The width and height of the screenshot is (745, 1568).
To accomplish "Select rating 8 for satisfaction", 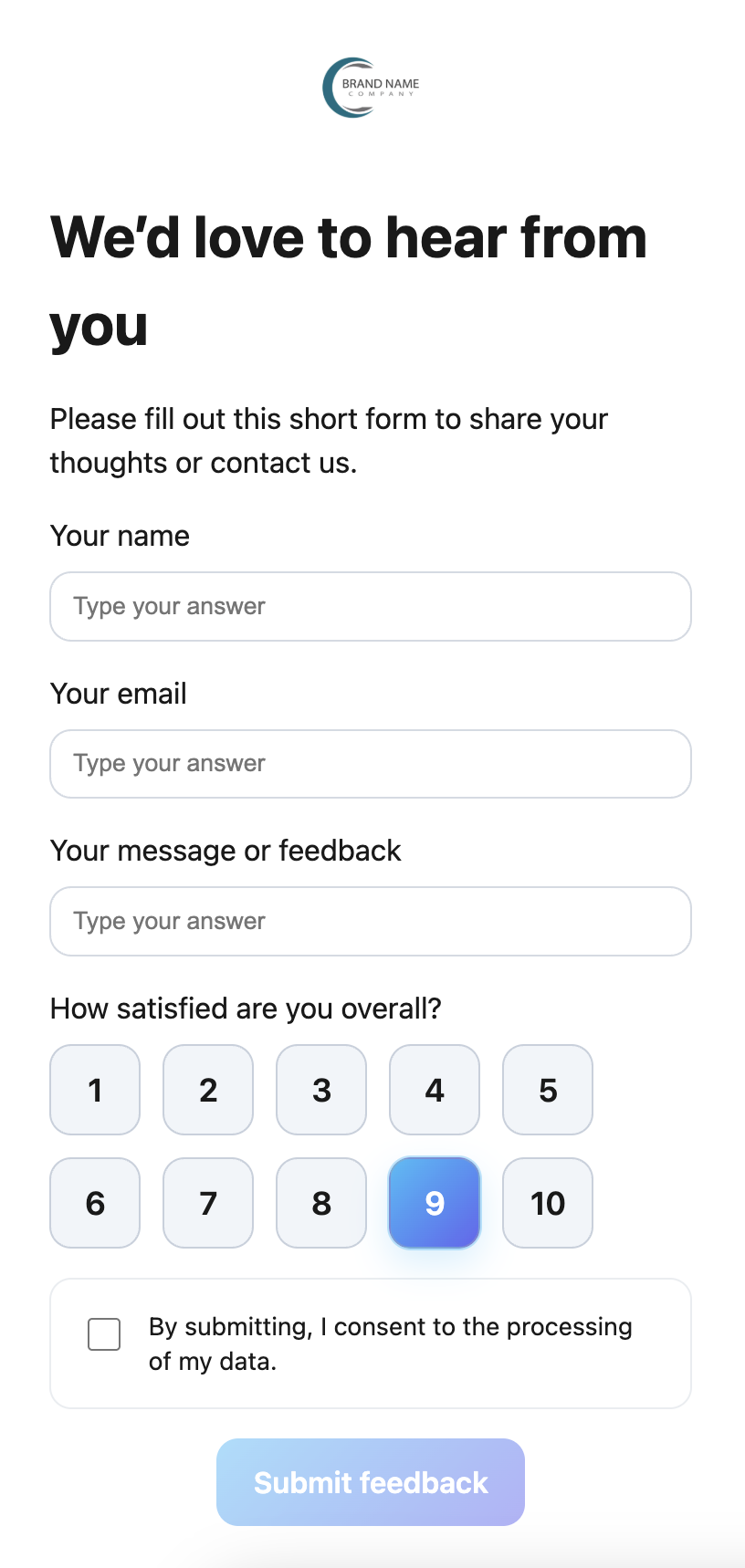I will (x=321, y=1203).
